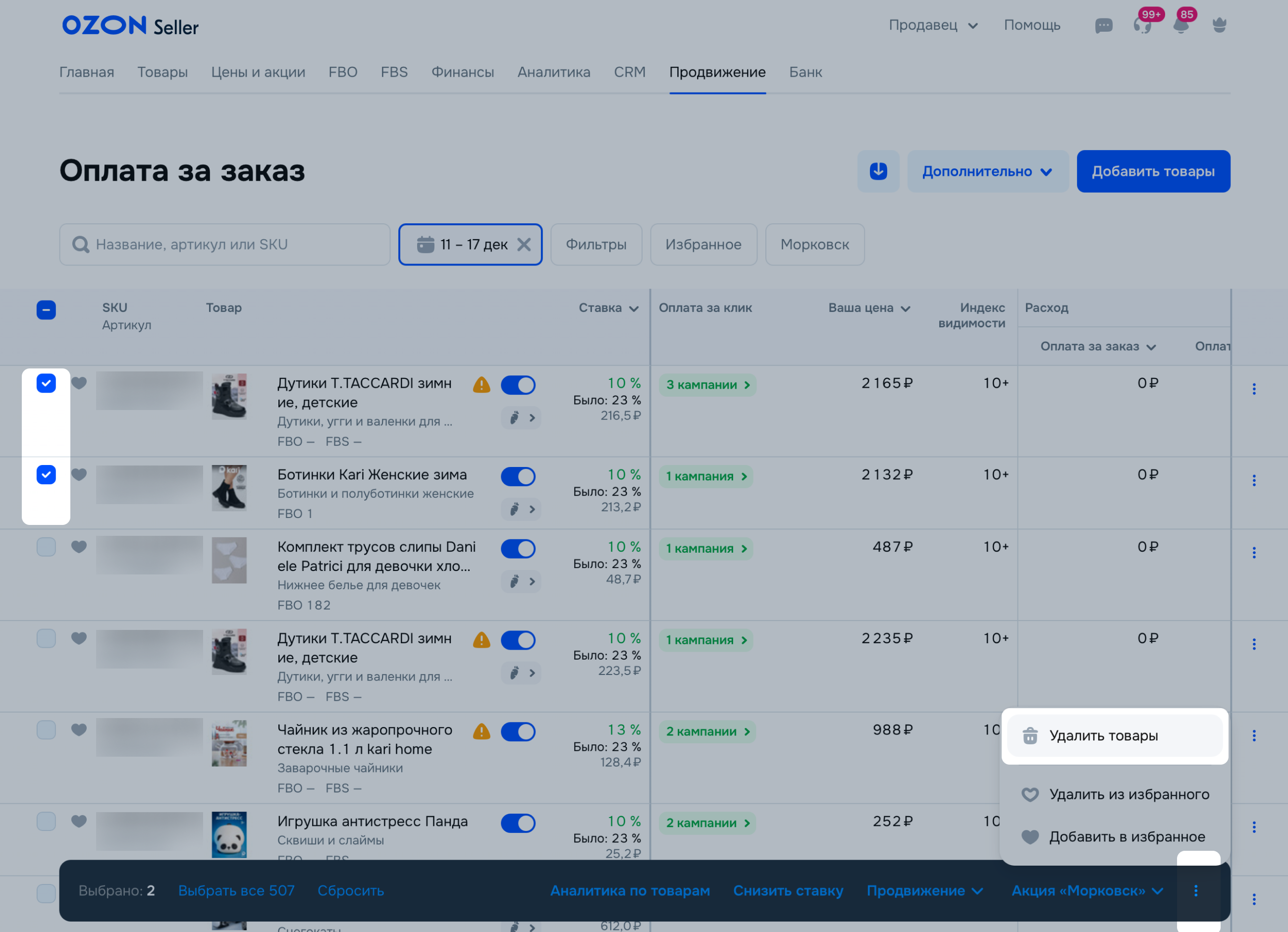Open the Продавец account dropdown
1288x932 pixels.
933,26
